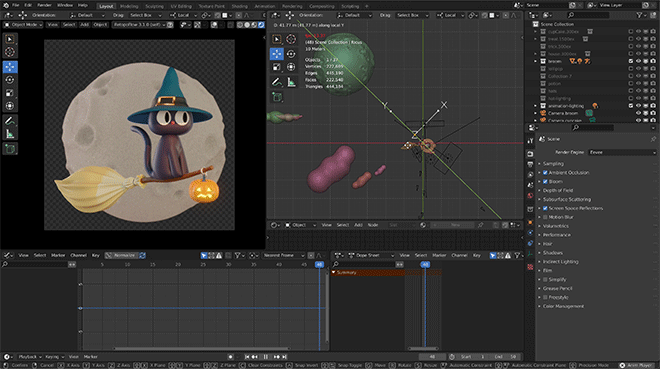Enable the Simplify checkbox
Screen dimensions: 660x369
click(x=545, y=279)
